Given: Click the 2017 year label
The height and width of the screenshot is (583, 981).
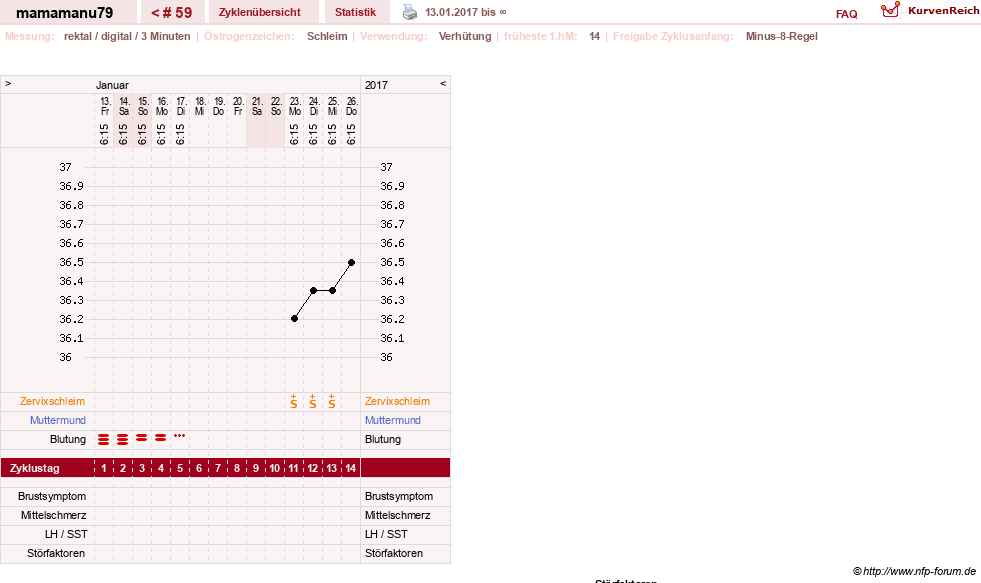Looking at the screenshot, I should tap(376, 85).
